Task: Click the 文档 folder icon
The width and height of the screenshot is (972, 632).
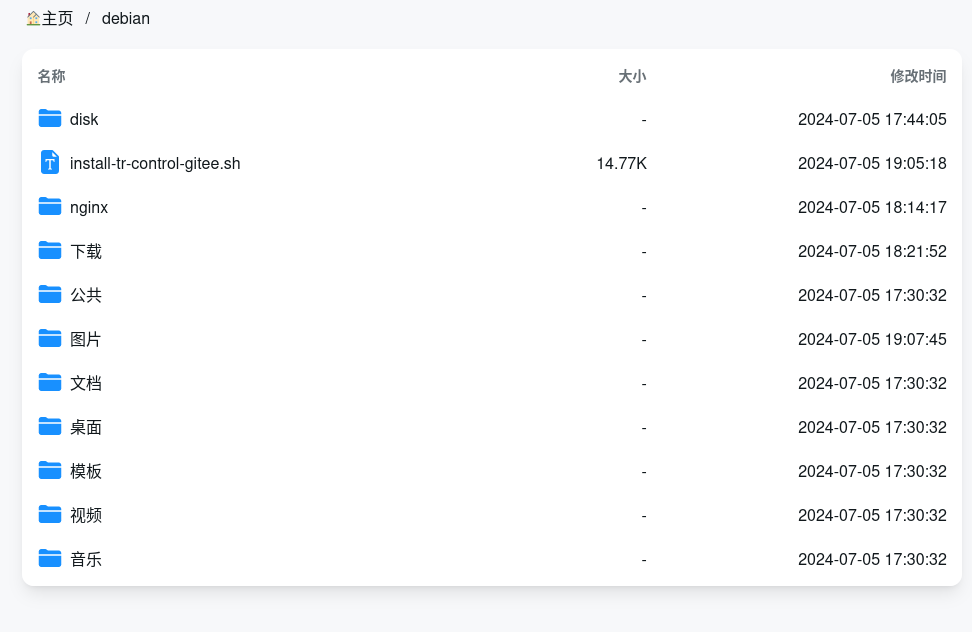Action: (50, 382)
